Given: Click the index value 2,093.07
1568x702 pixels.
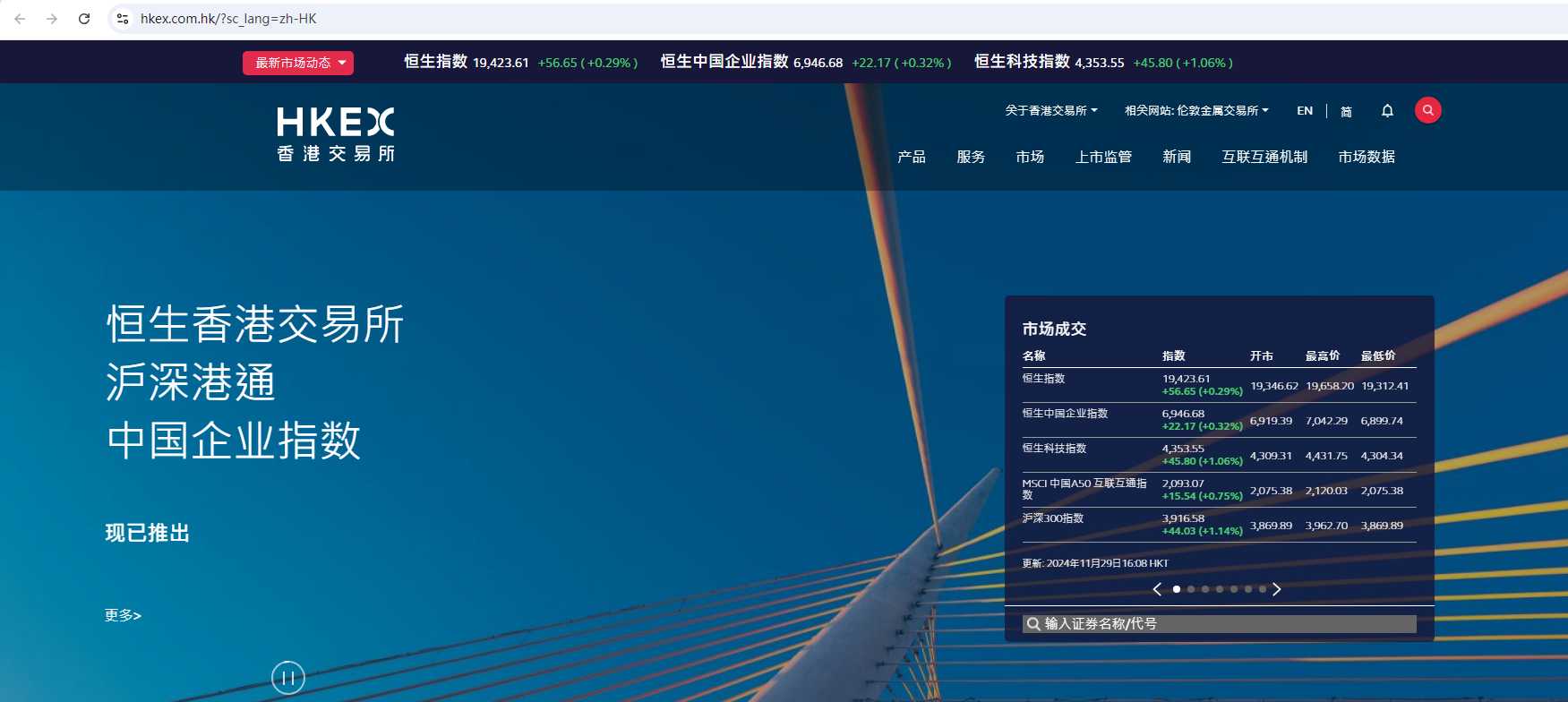Looking at the screenshot, I should (x=1183, y=484).
